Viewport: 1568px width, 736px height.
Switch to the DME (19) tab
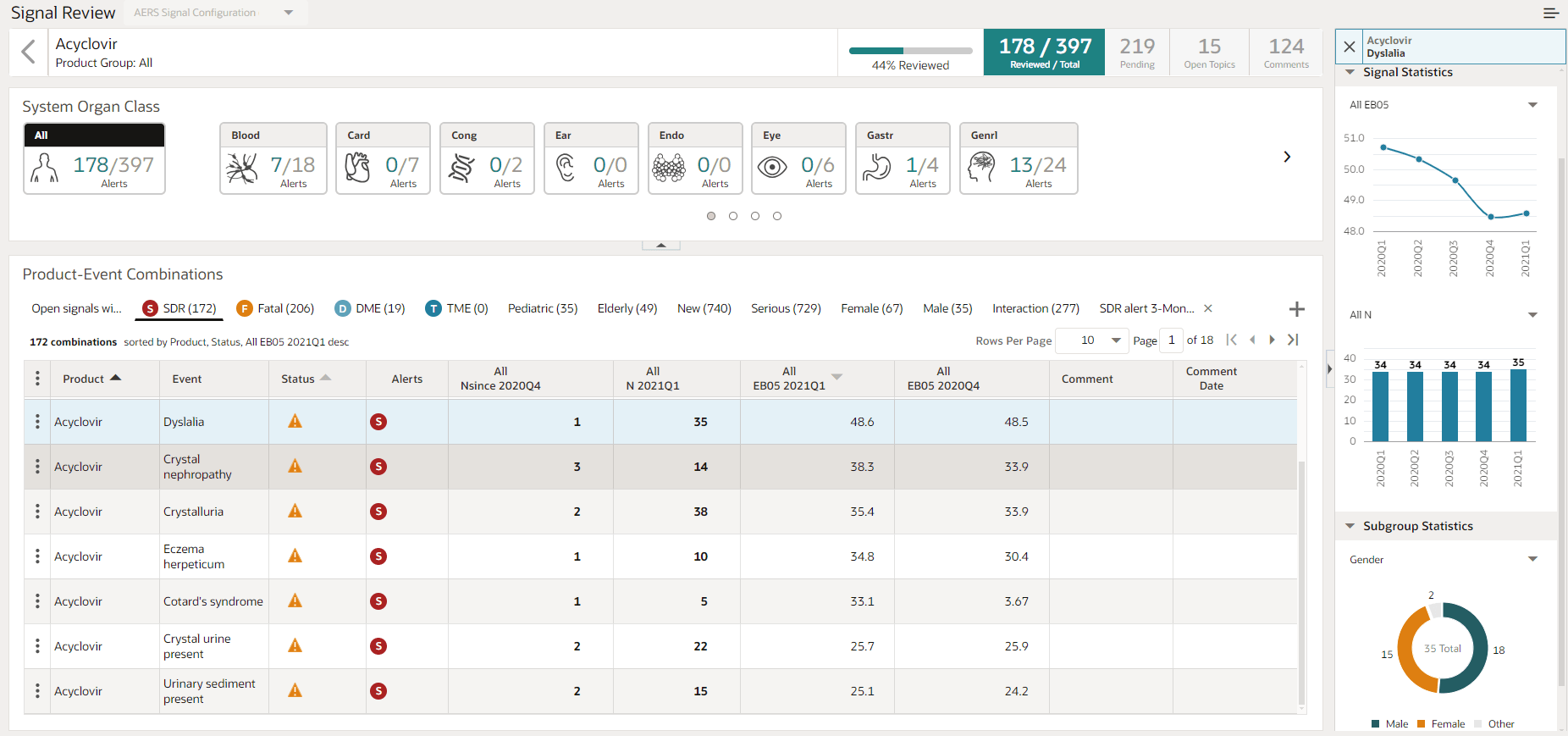tap(370, 308)
